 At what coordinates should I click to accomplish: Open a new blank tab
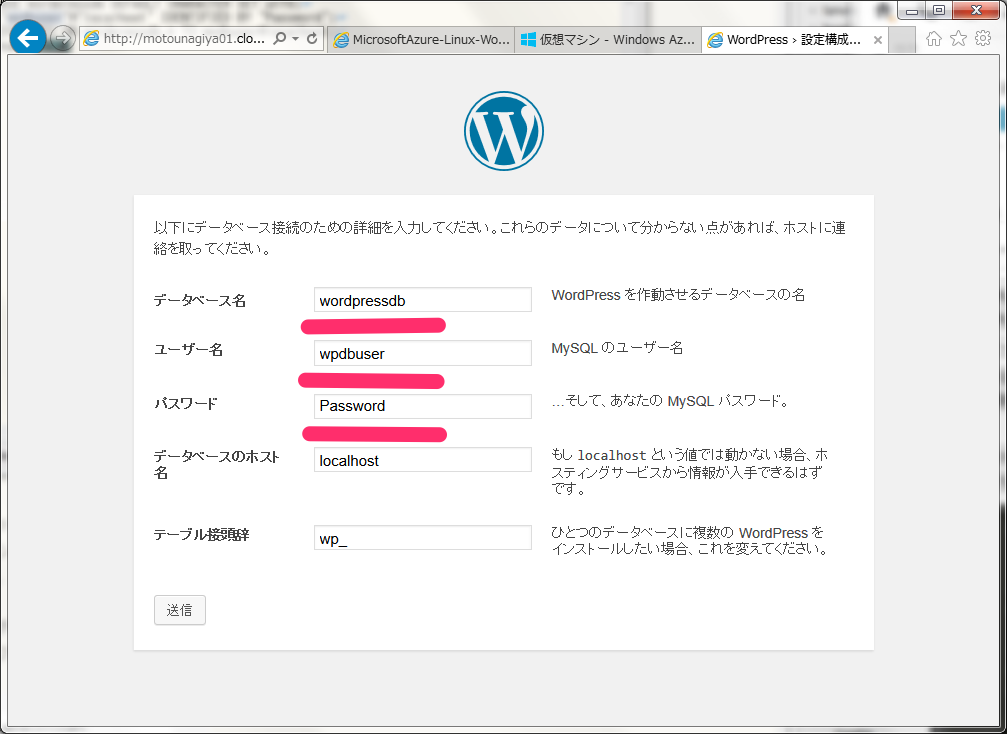[902, 40]
